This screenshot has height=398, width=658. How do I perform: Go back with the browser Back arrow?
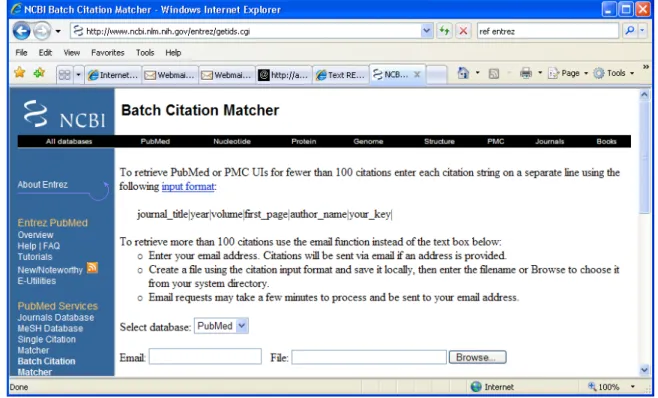click(21, 31)
